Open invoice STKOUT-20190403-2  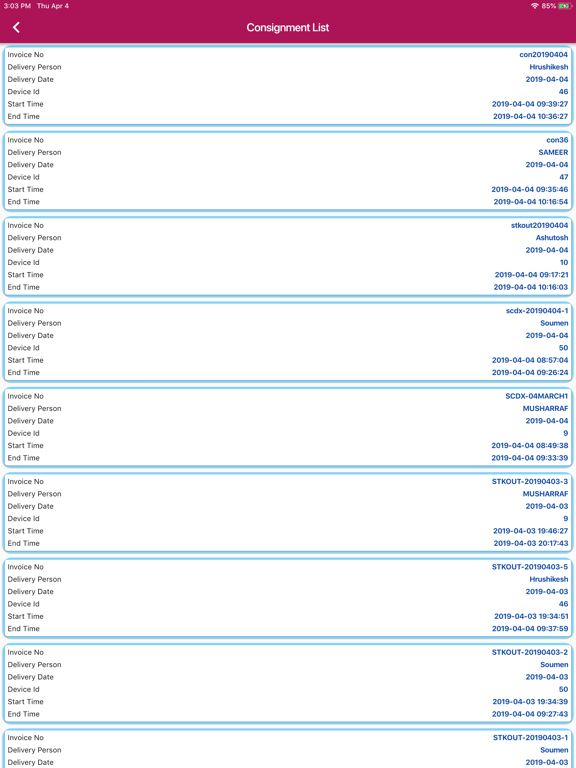[x=530, y=652]
